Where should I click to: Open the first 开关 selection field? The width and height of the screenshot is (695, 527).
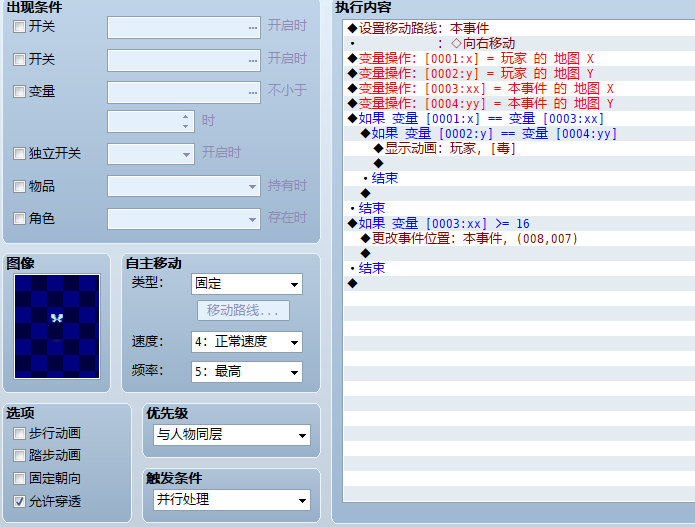tap(184, 27)
